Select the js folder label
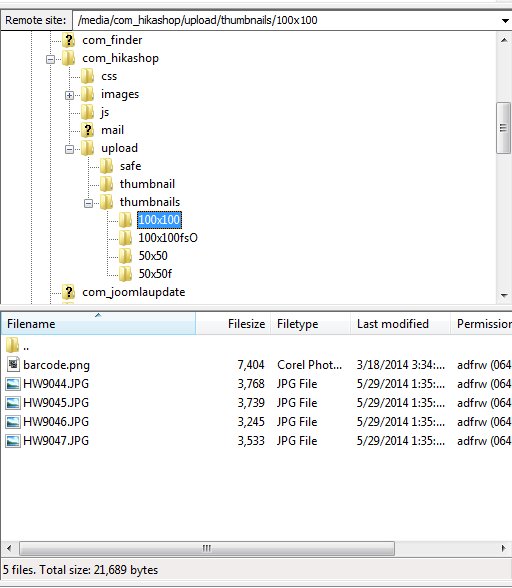This screenshot has height=588, width=512. click(x=105, y=112)
